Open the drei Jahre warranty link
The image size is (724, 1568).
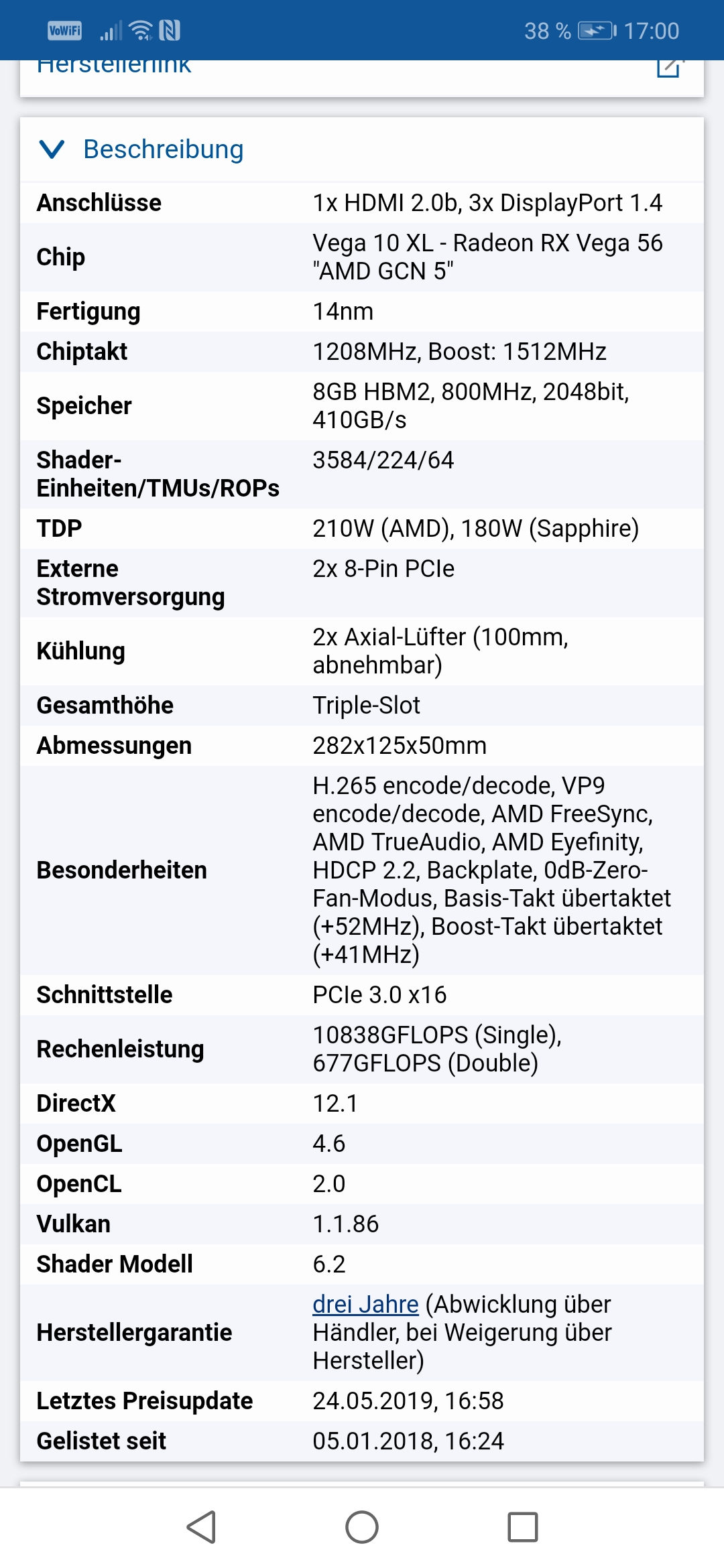(365, 1304)
